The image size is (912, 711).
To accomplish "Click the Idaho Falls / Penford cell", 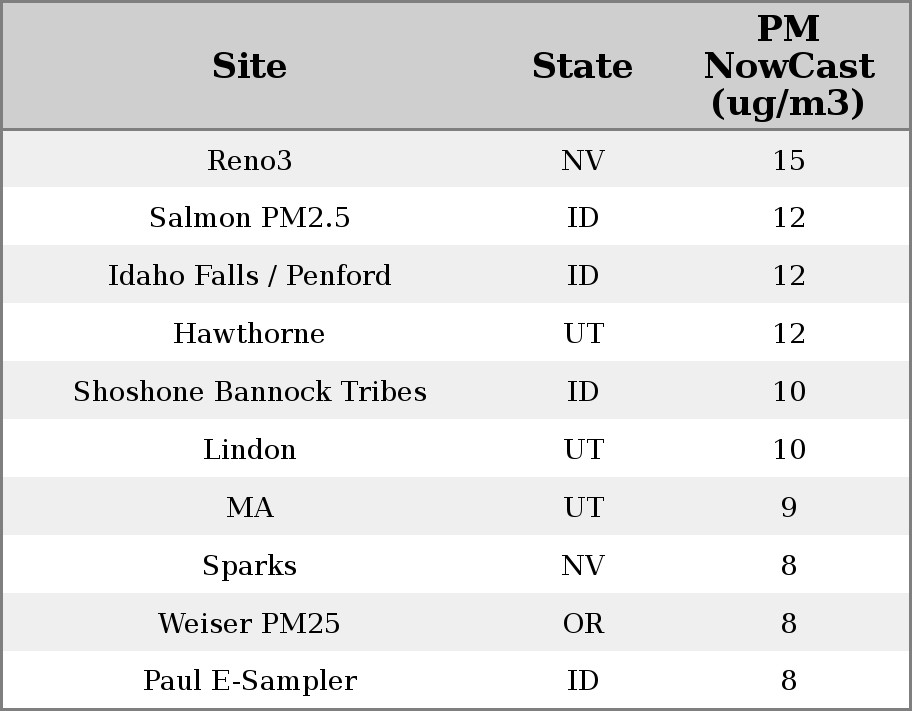I will click(250, 276).
